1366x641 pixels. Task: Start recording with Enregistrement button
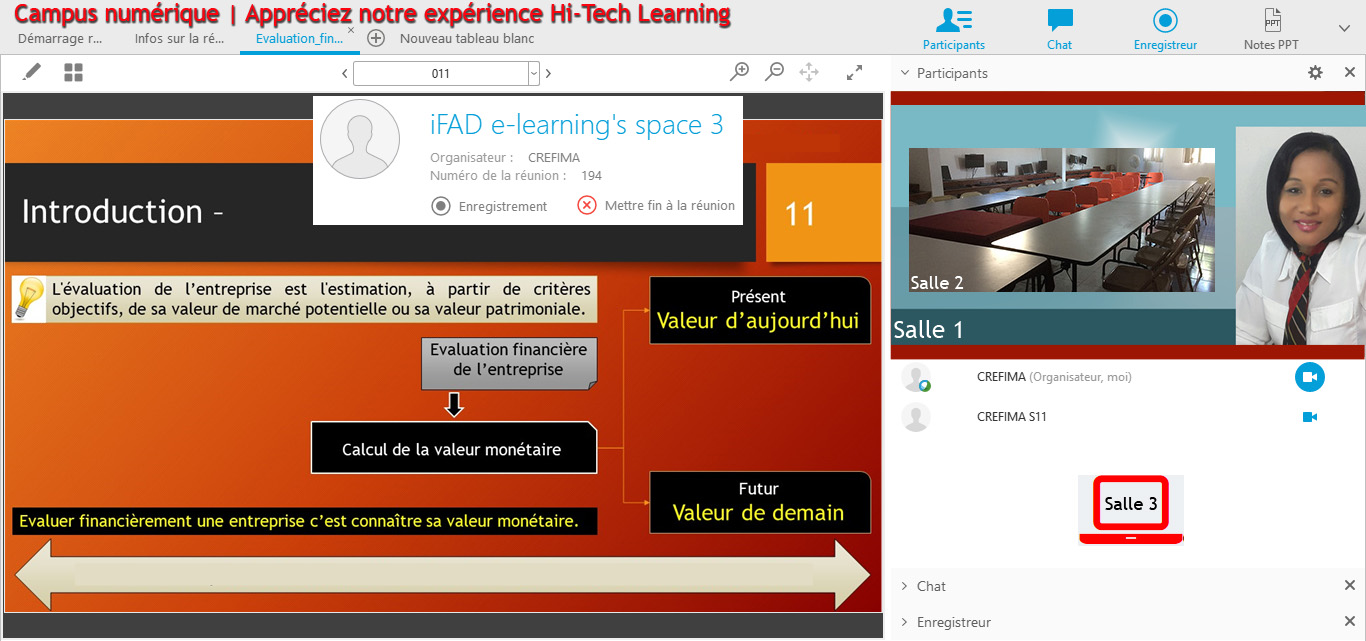(x=489, y=206)
